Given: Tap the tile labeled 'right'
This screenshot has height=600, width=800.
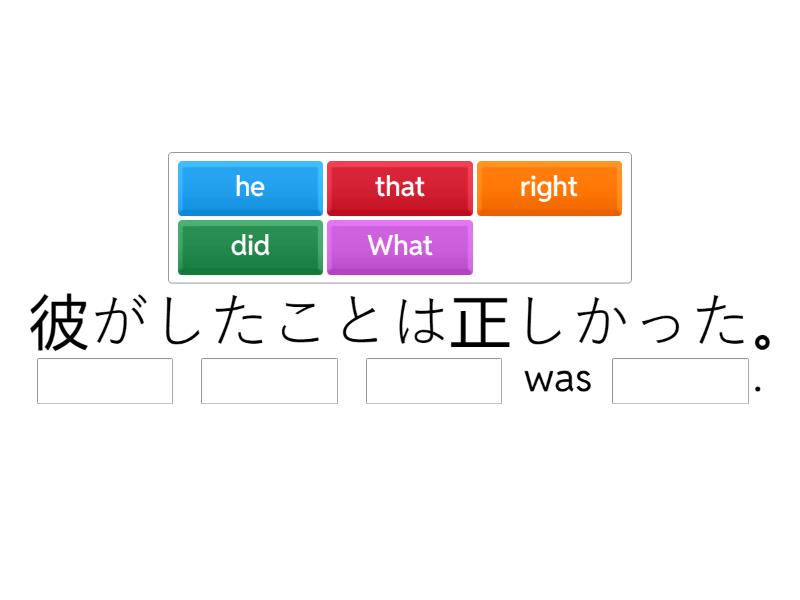Looking at the screenshot, I should tap(549, 187).
